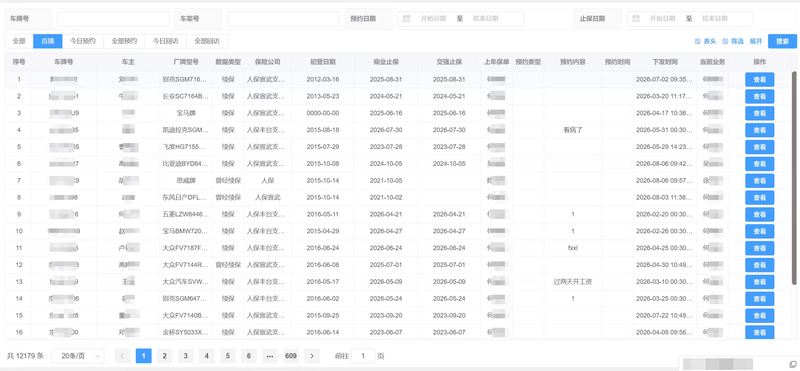Click 共 12179 条 total count
The width and height of the screenshot is (800, 371).
click(x=26, y=356)
